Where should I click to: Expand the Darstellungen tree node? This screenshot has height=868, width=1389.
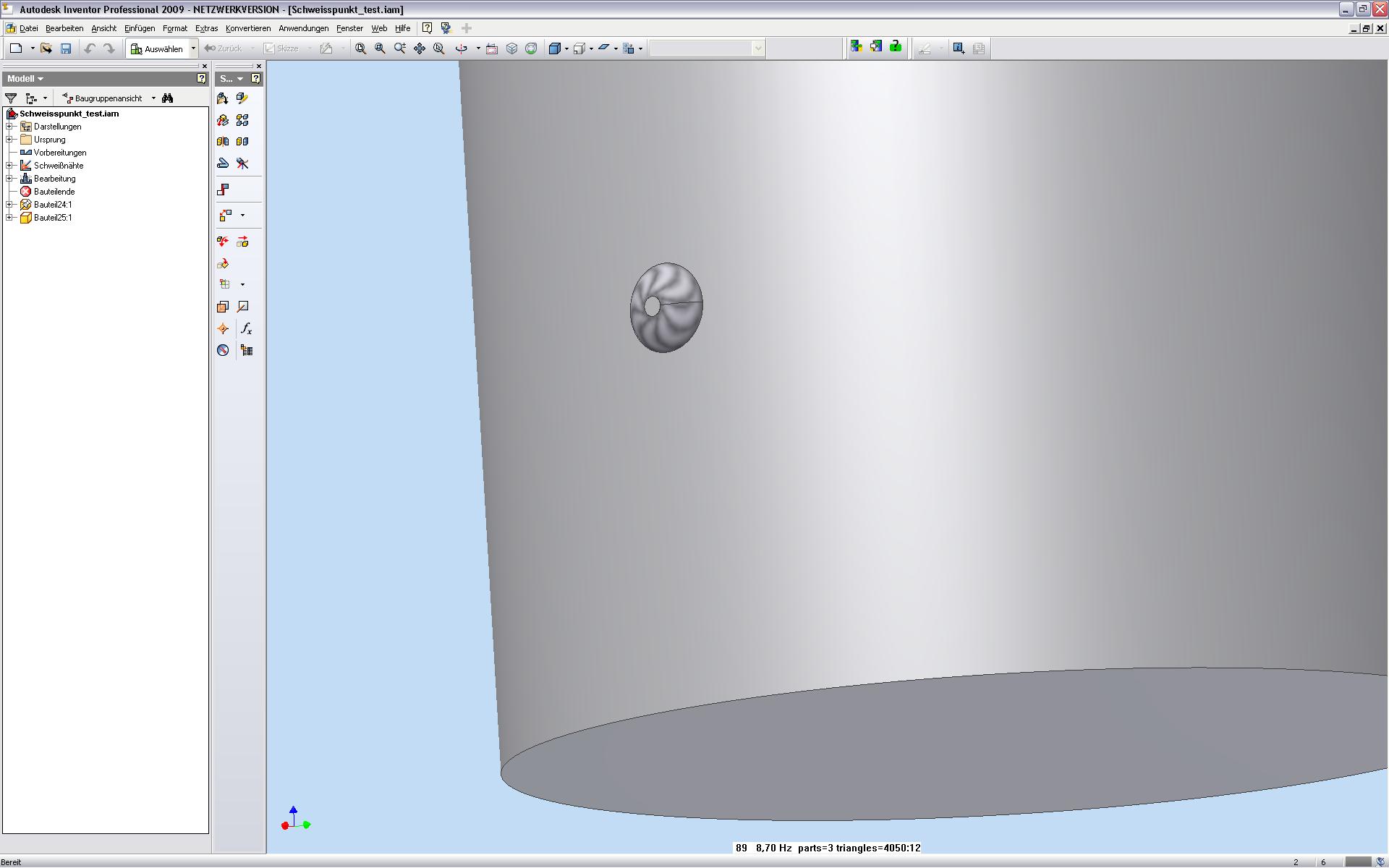[9, 127]
